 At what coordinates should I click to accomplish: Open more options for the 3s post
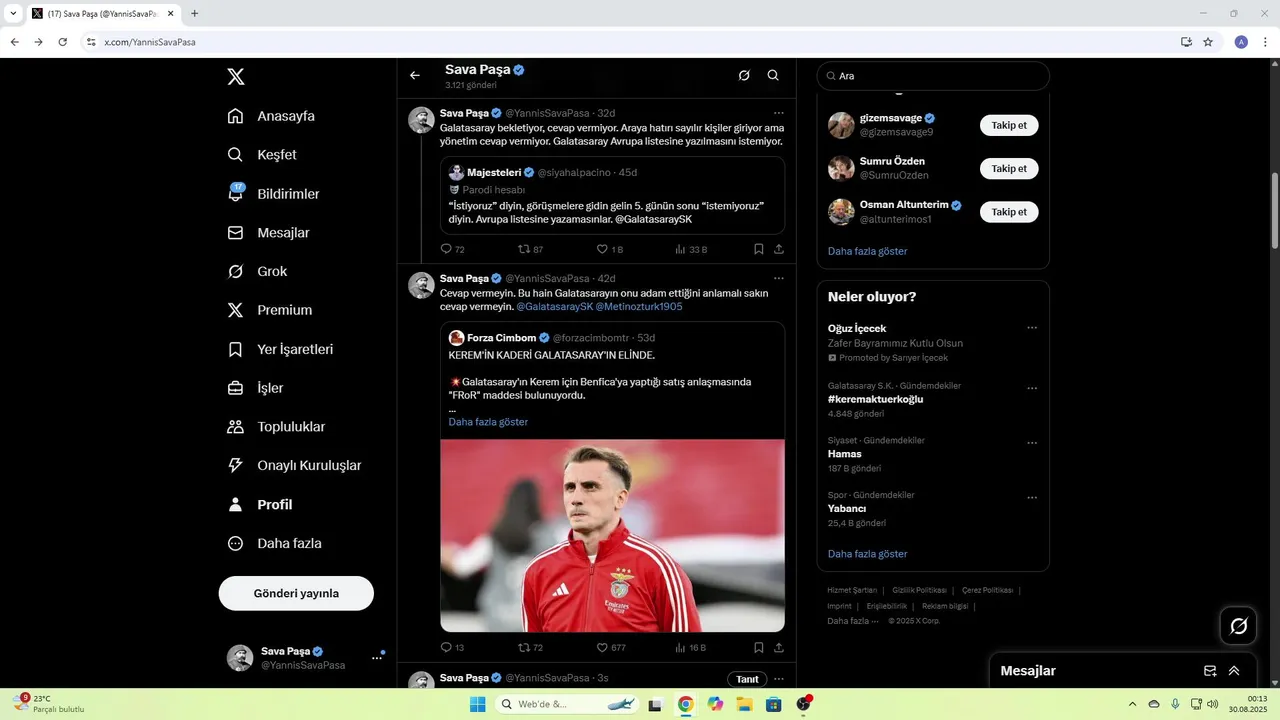pos(778,679)
